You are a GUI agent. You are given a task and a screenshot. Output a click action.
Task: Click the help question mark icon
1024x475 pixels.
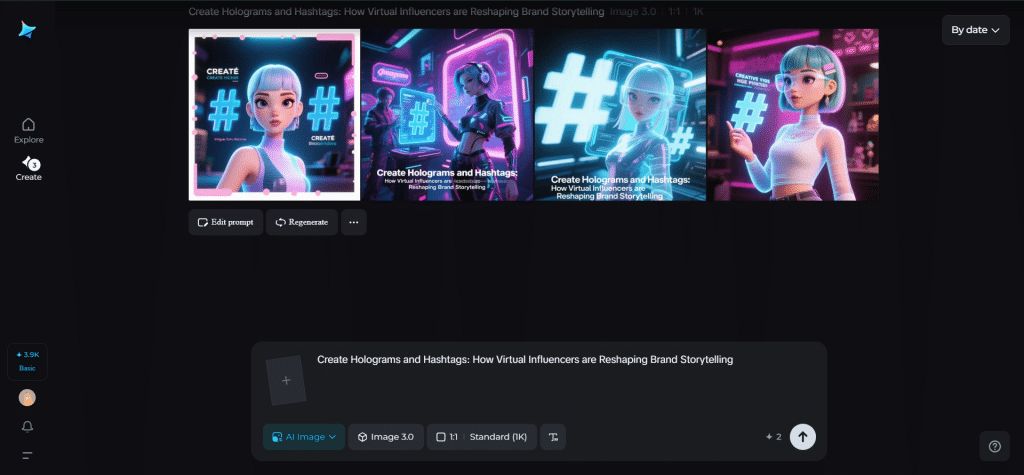point(995,446)
